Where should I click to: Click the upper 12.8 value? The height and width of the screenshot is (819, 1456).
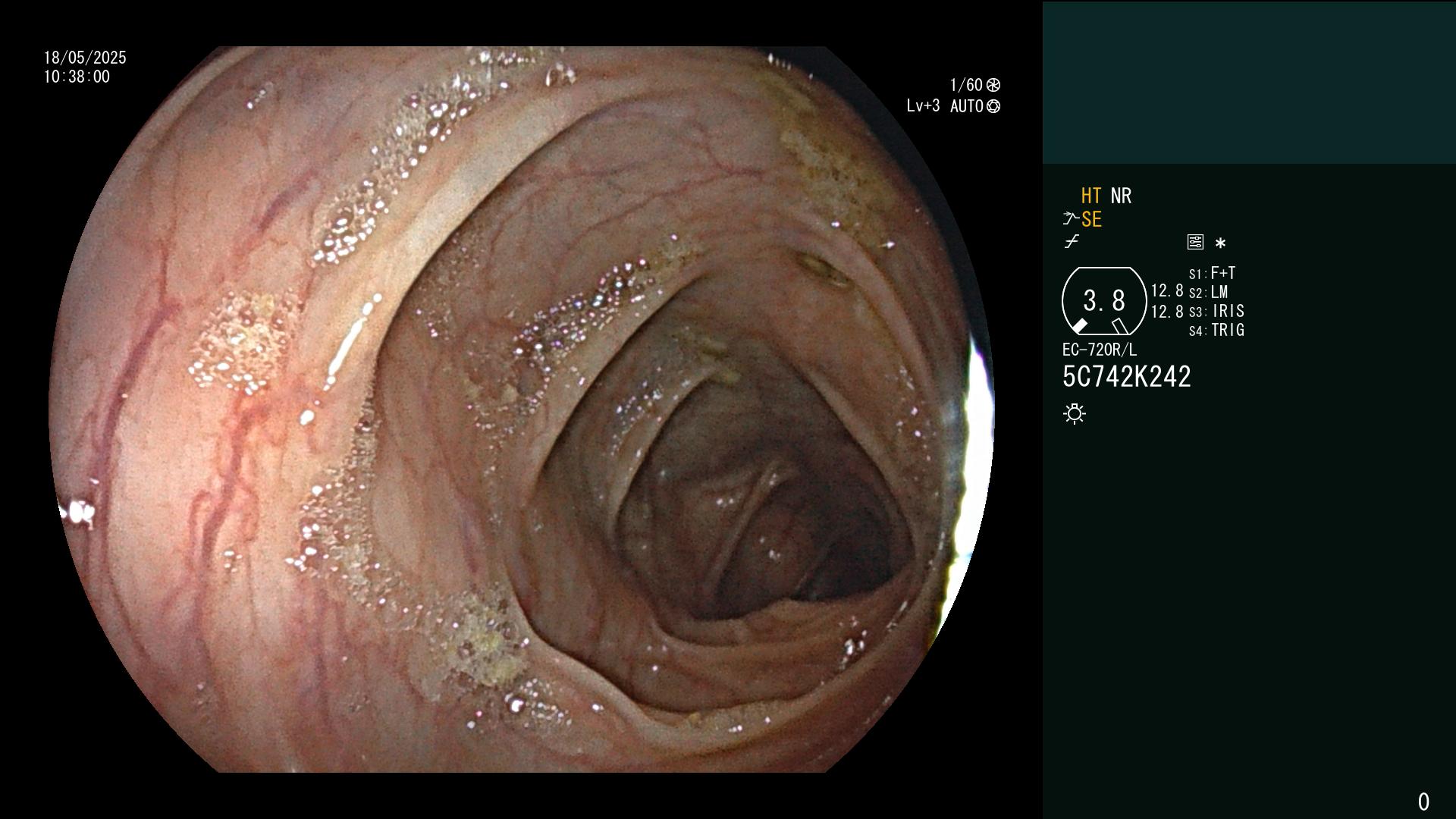coord(1167,290)
